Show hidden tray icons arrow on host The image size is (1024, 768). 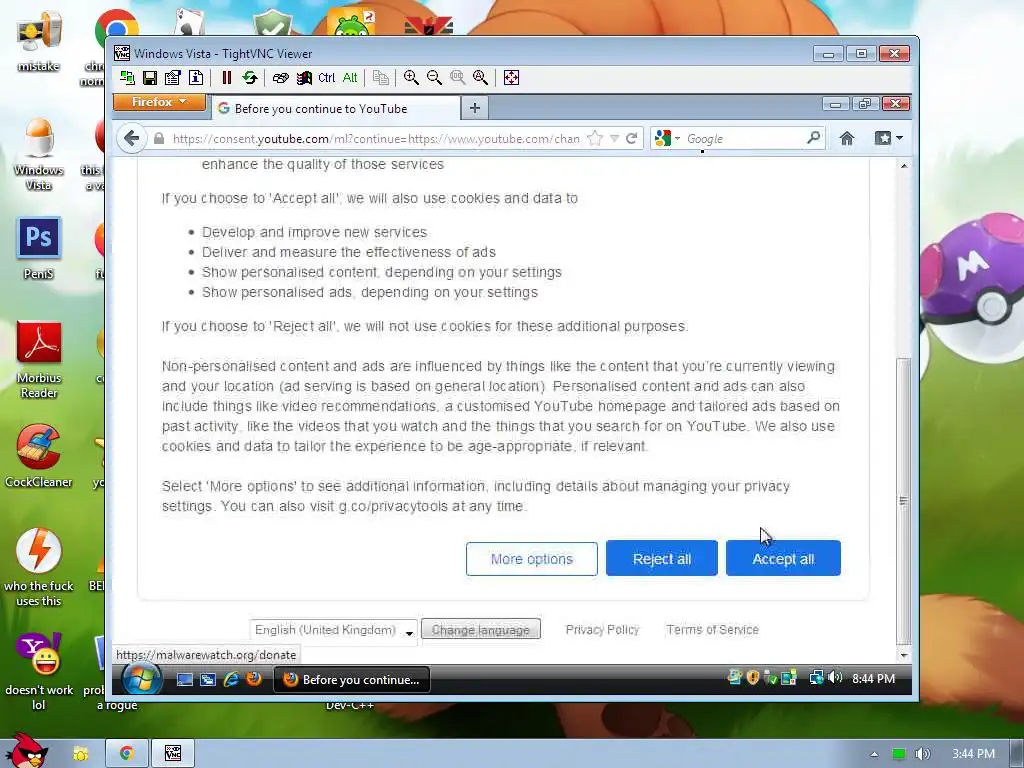click(x=874, y=754)
